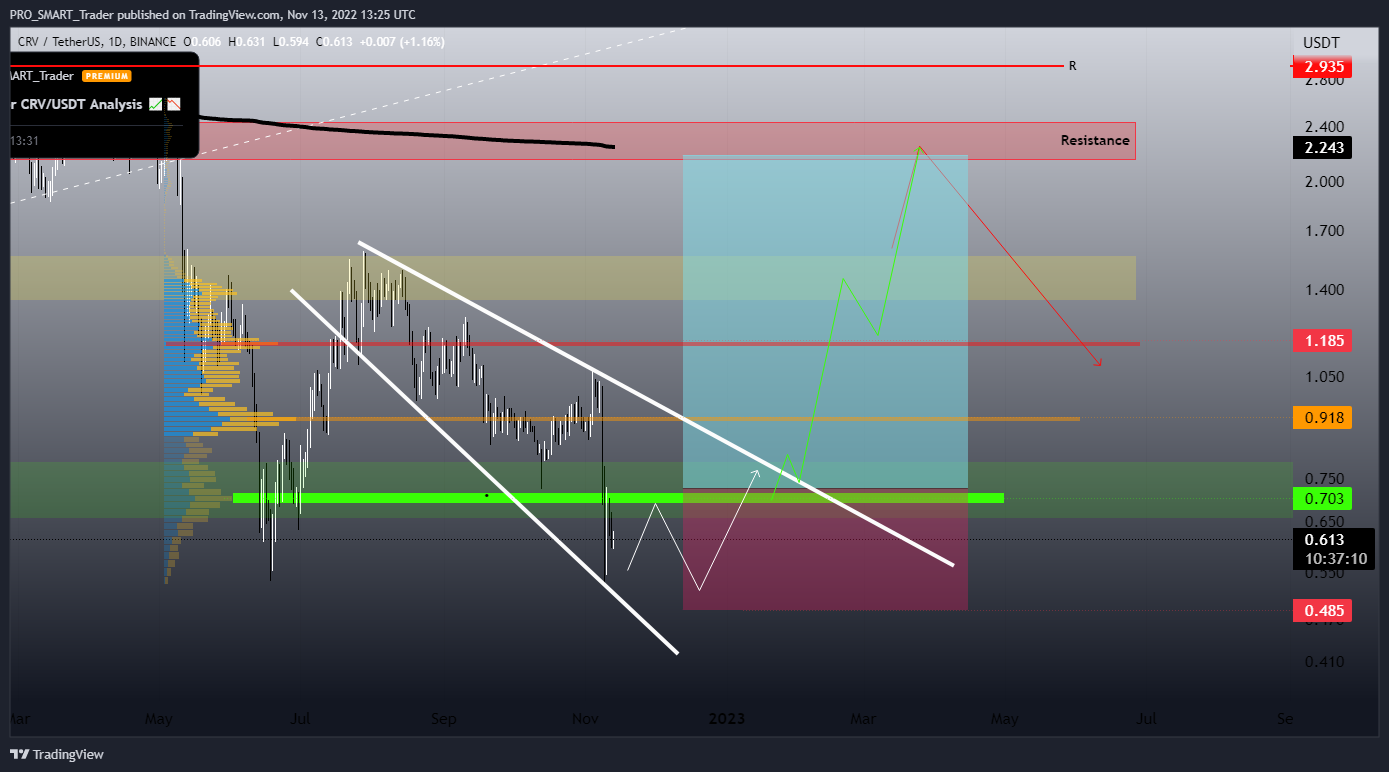Click the 0.750 price scale value
The height and width of the screenshot is (772, 1389).
pyautogui.click(x=1322, y=478)
